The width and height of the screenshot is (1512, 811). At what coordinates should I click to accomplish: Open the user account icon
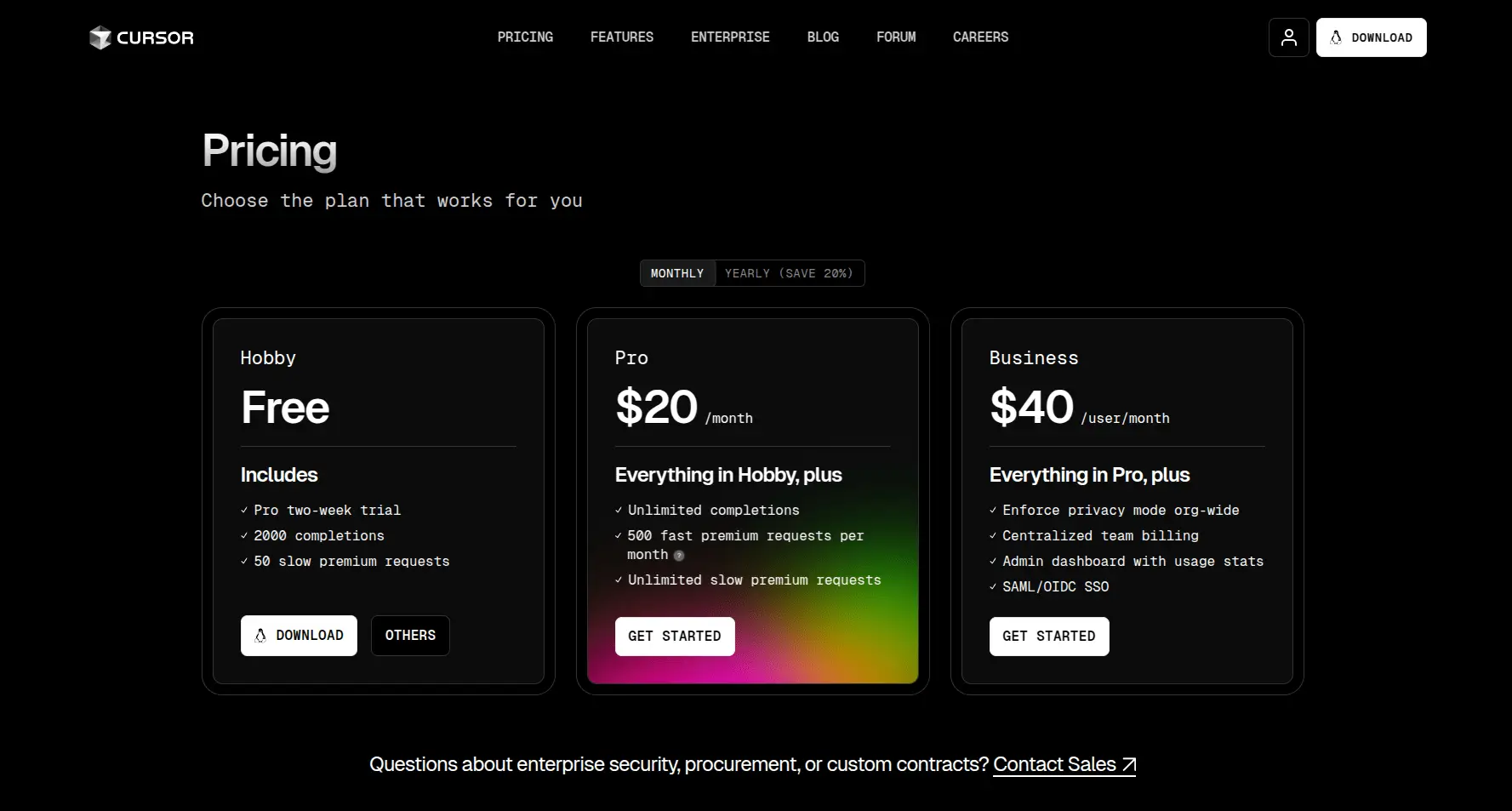tap(1288, 37)
